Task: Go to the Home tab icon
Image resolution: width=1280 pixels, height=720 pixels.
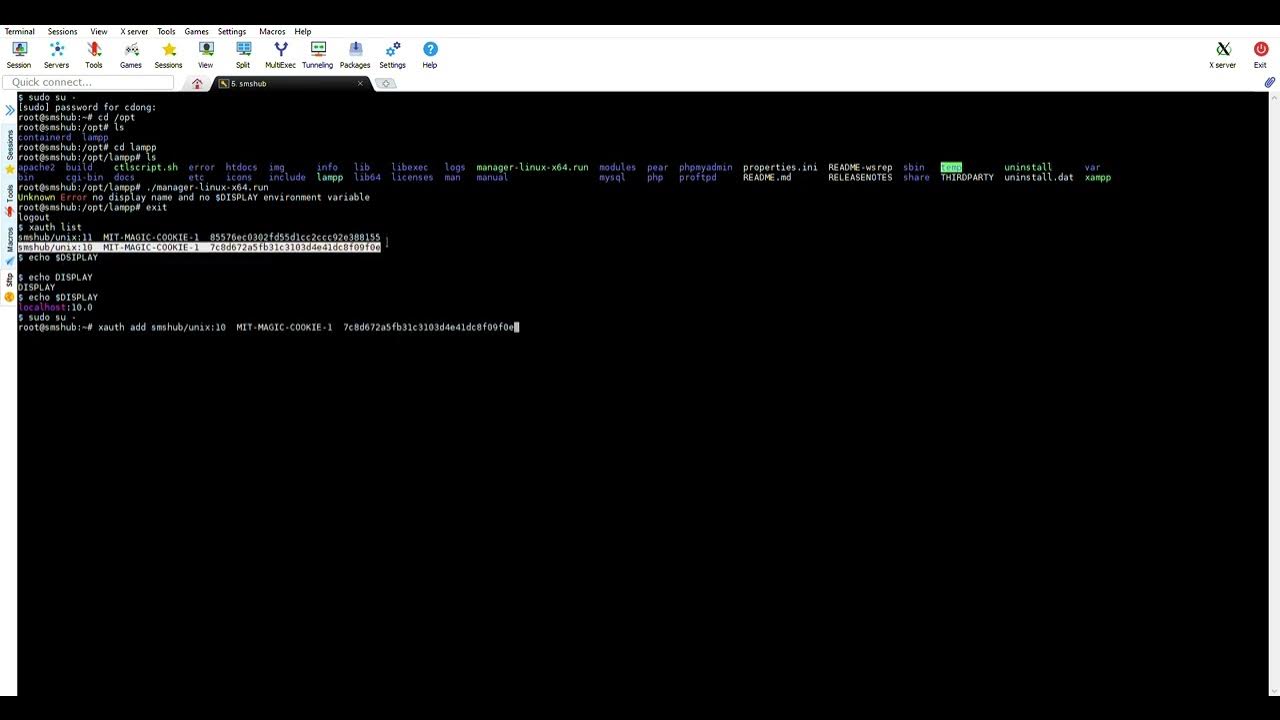Action: click(197, 83)
